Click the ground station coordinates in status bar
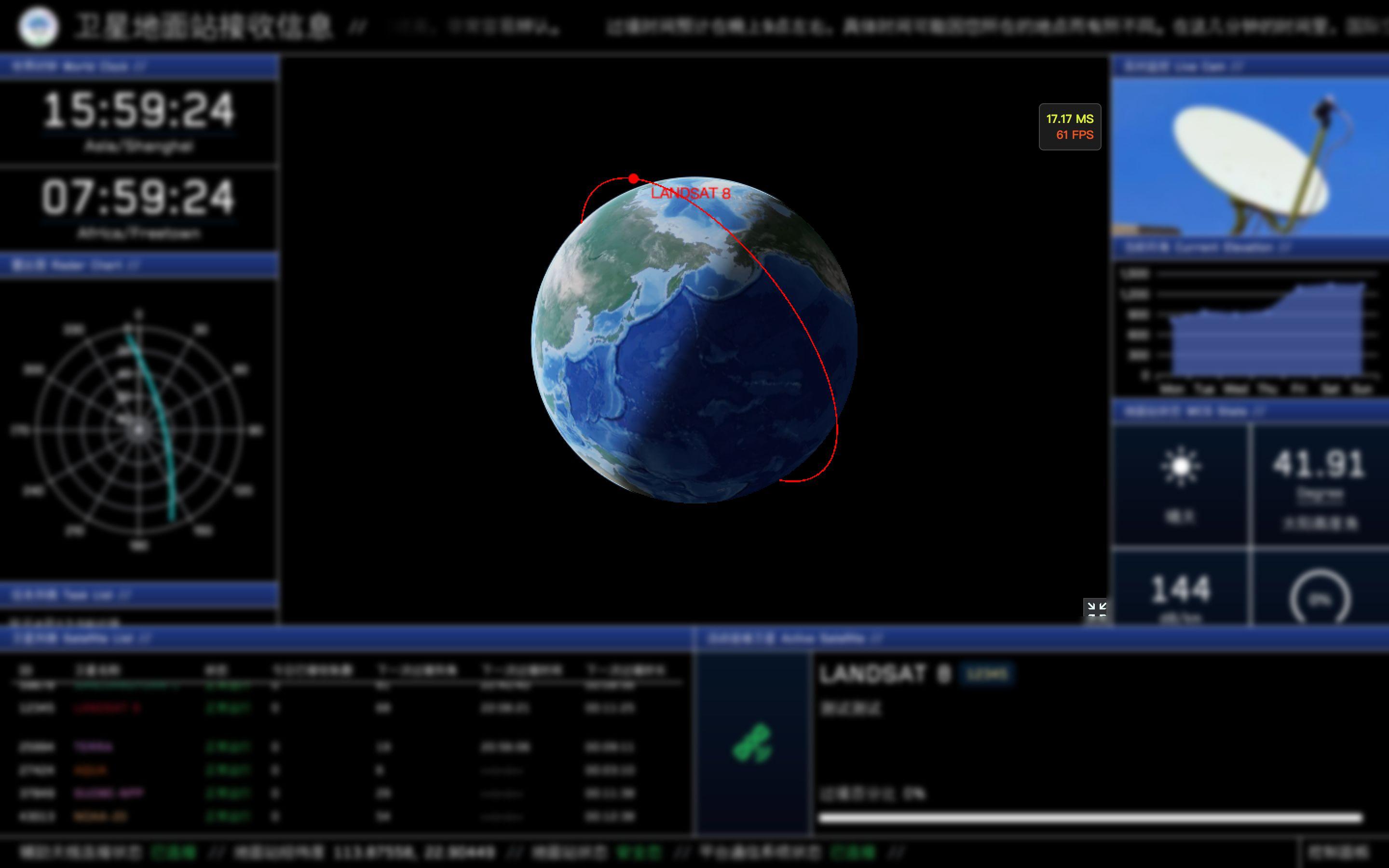 pyautogui.click(x=413, y=852)
